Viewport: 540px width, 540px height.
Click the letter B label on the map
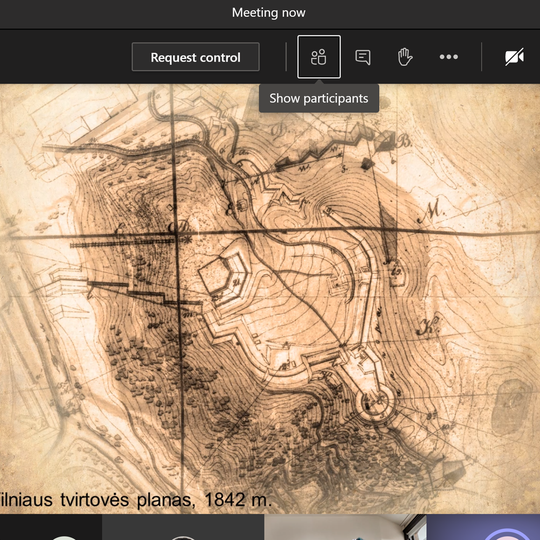[x=404, y=141]
